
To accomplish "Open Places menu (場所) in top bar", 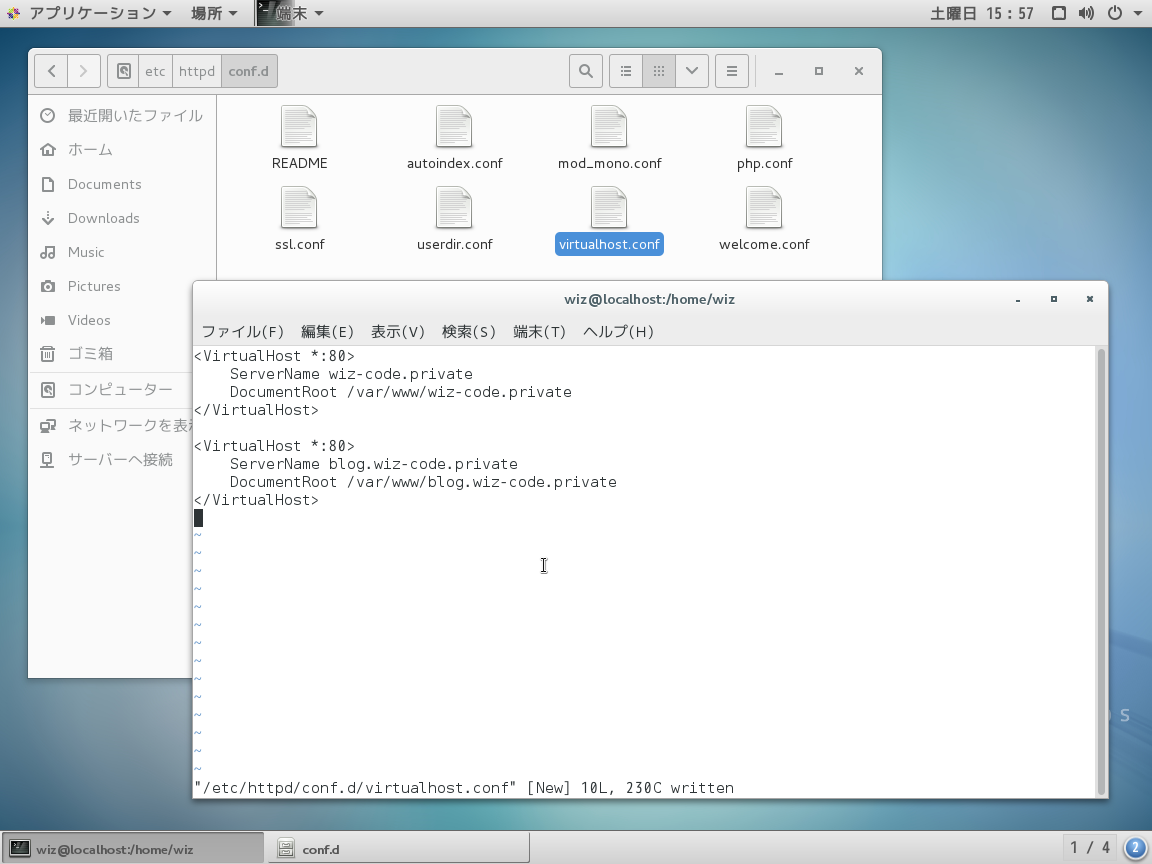I will click(x=214, y=13).
